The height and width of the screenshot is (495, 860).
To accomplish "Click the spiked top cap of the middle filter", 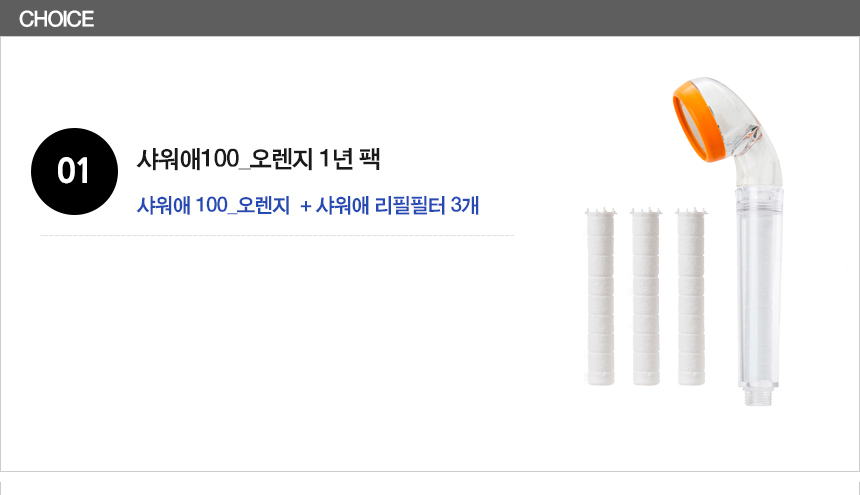I will tap(645, 217).
